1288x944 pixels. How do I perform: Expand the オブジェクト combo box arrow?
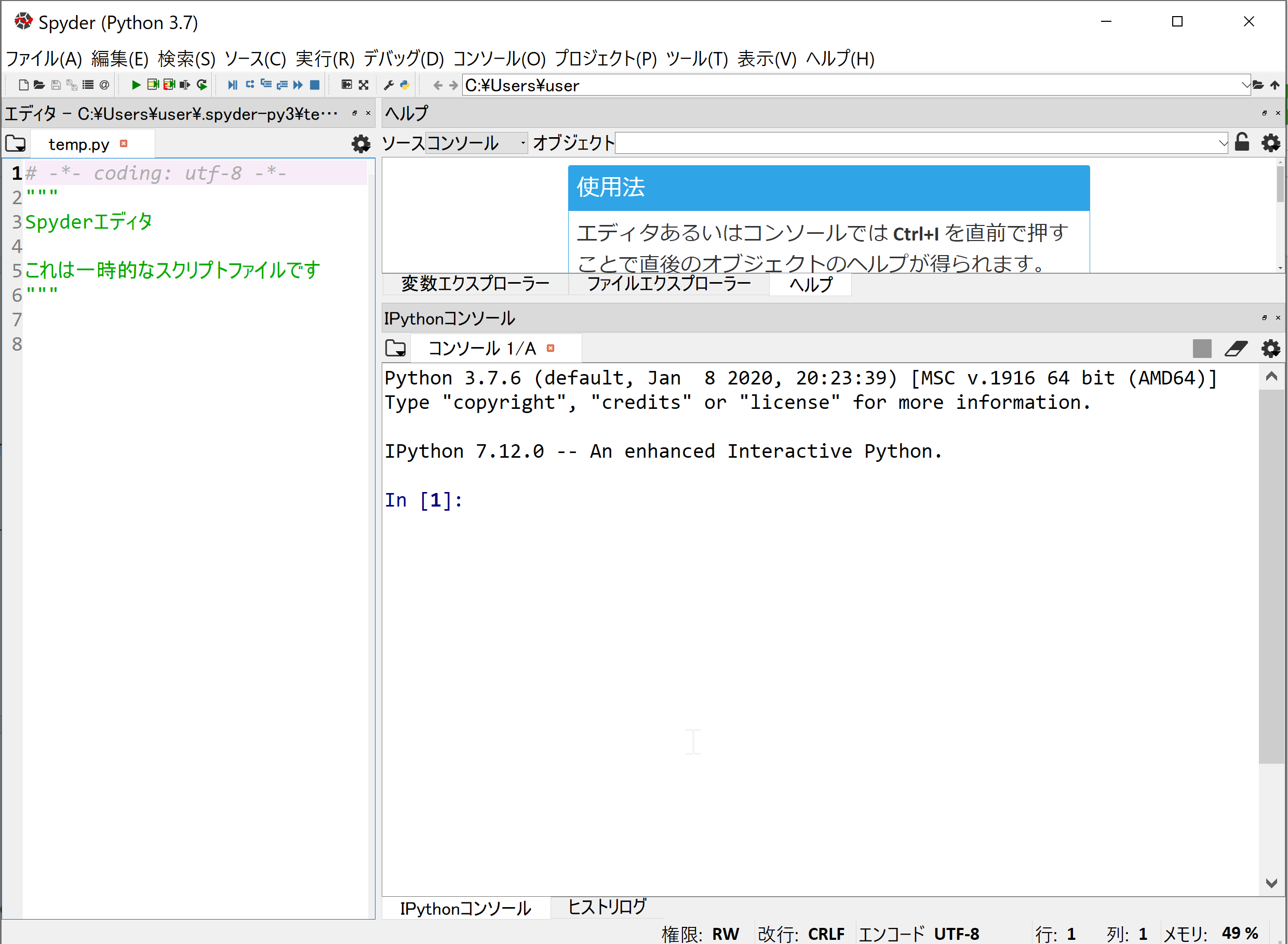[x=1223, y=143]
